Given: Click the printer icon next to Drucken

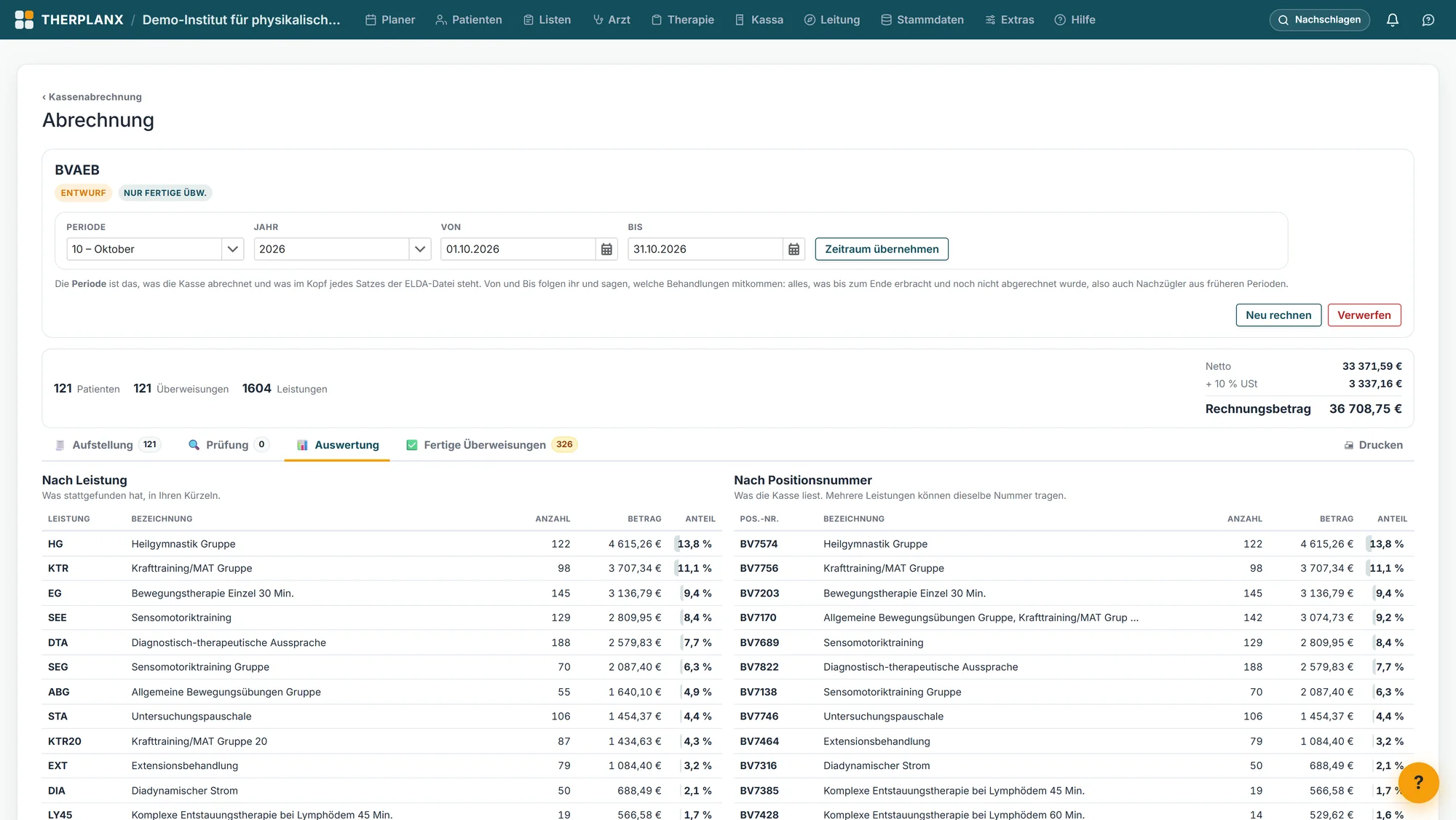Looking at the screenshot, I should (1348, 445).
